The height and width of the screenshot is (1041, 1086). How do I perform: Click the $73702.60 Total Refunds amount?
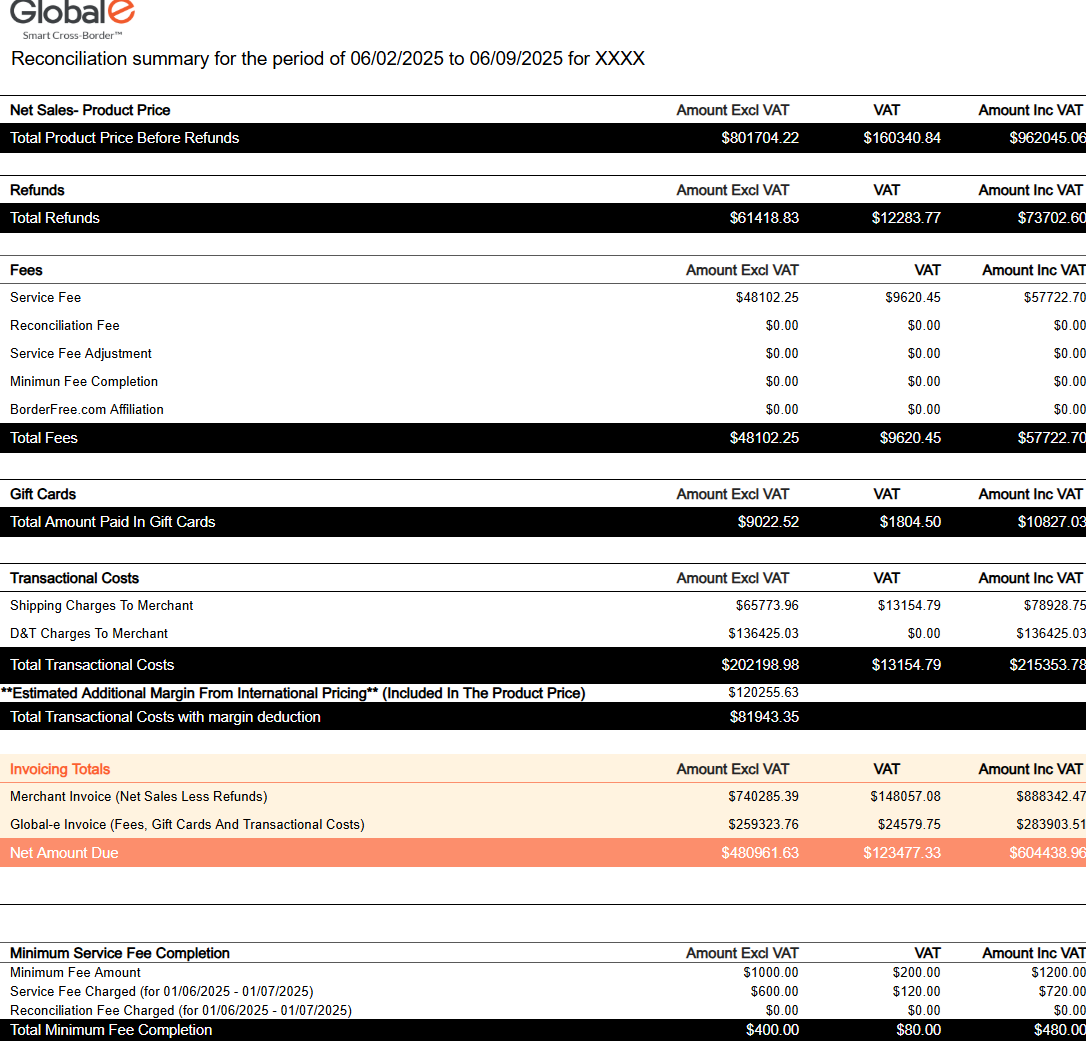pyautogui.click(x=1046, y=218)
